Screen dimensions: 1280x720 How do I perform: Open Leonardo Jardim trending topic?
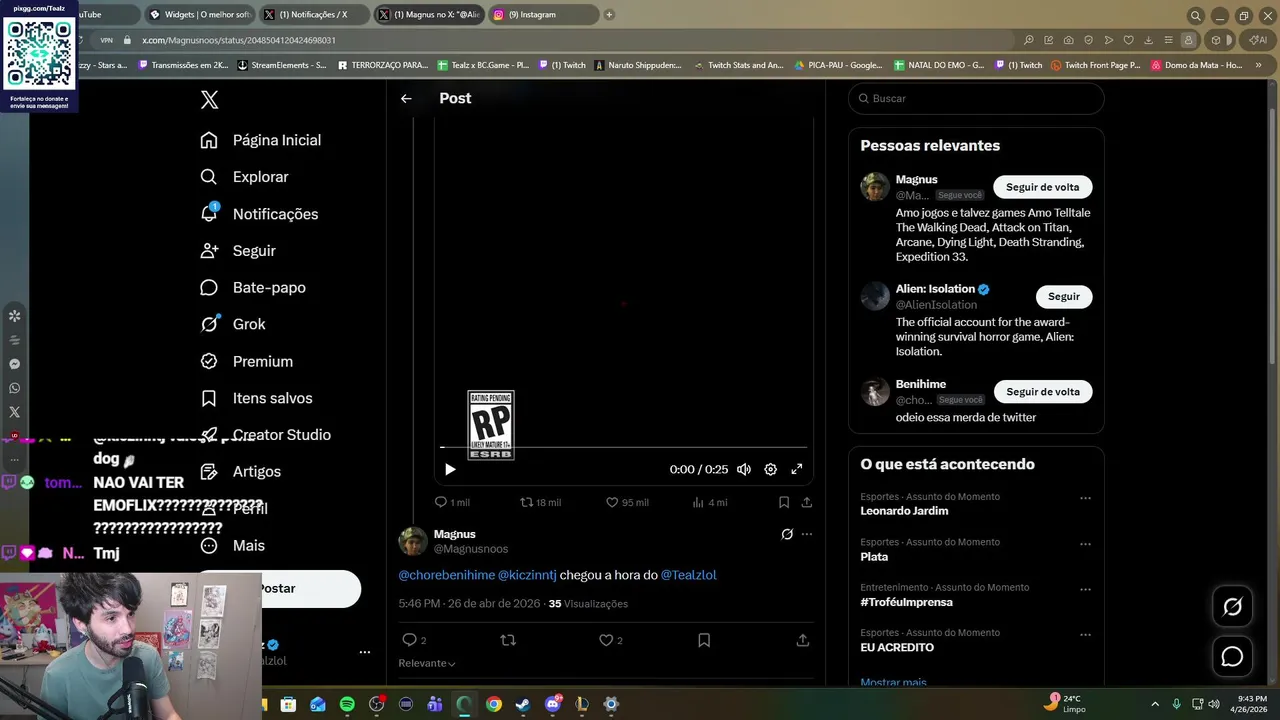coord(904,511)
